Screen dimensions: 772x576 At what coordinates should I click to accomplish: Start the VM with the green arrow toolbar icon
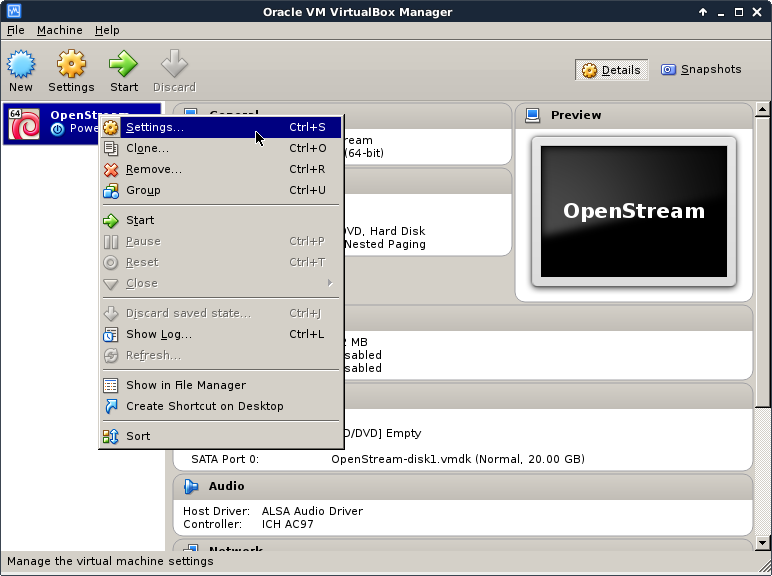click(124, 64)
